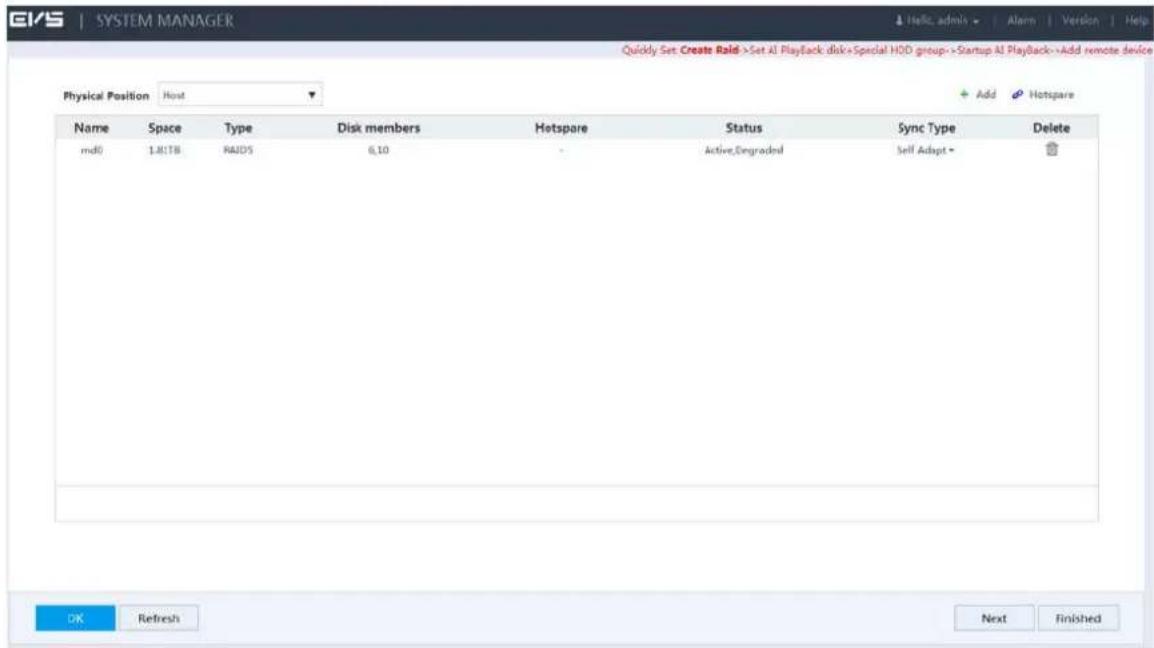Open the Self Adapt sync type dropdown

click(x=925, y=150)
